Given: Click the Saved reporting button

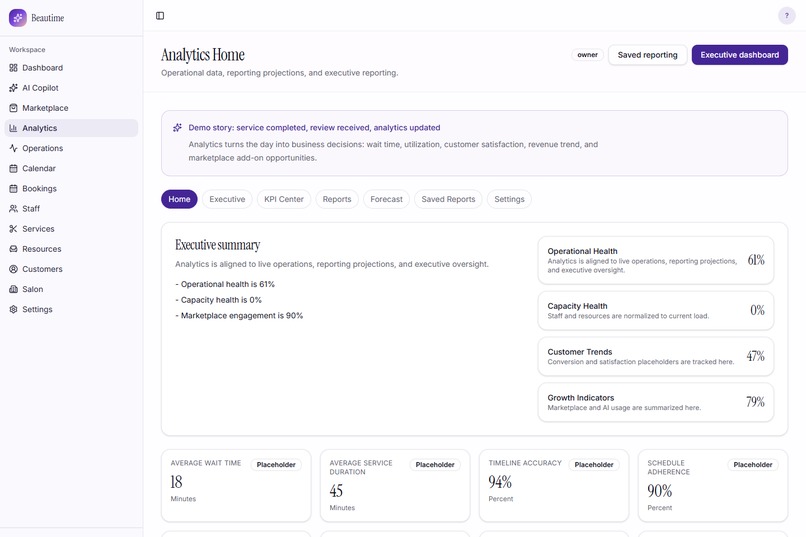Looking at the screenshot, I should pos(648,55).
